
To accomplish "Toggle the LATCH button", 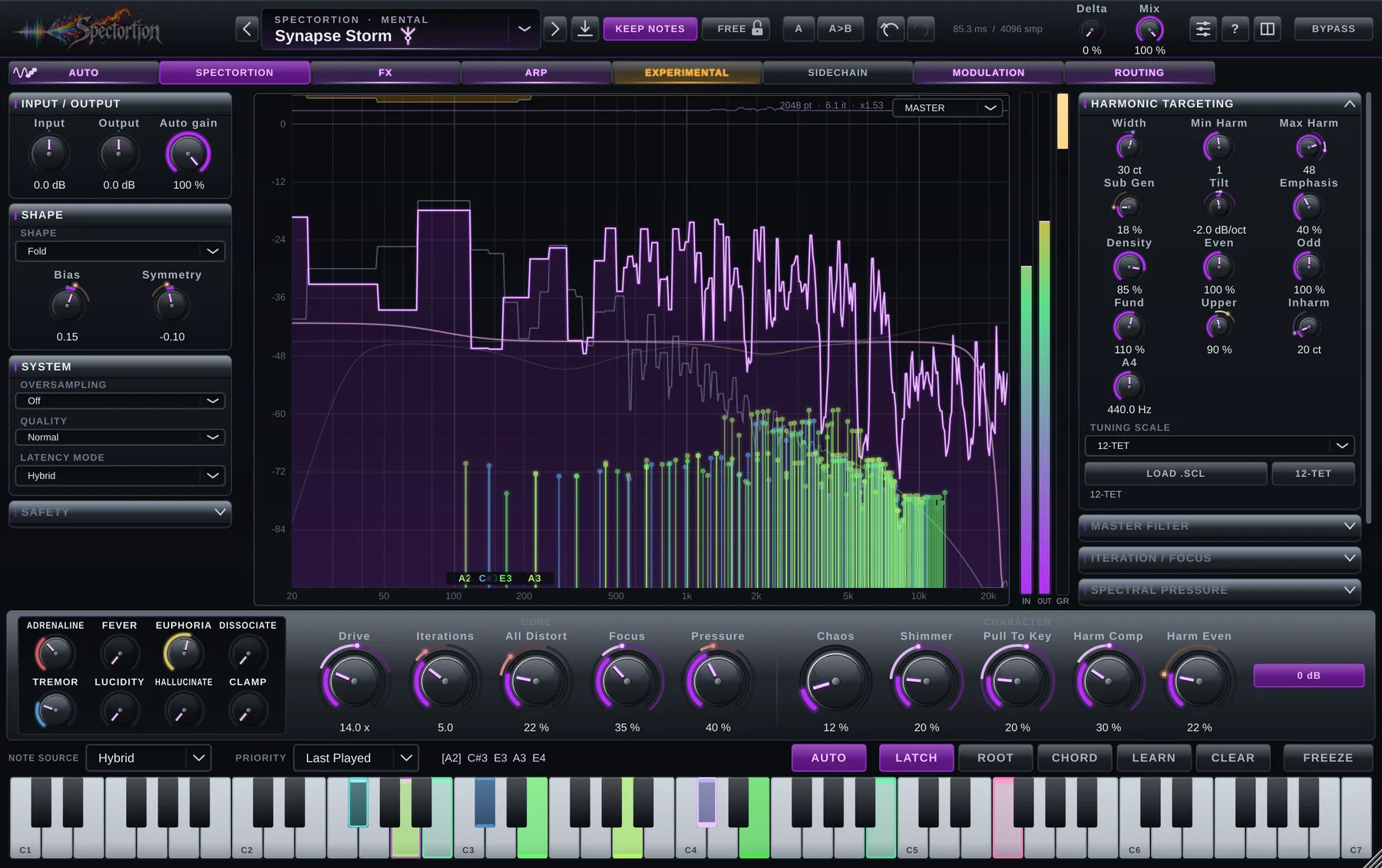I will pyautogui.click(x=916, y=757).
